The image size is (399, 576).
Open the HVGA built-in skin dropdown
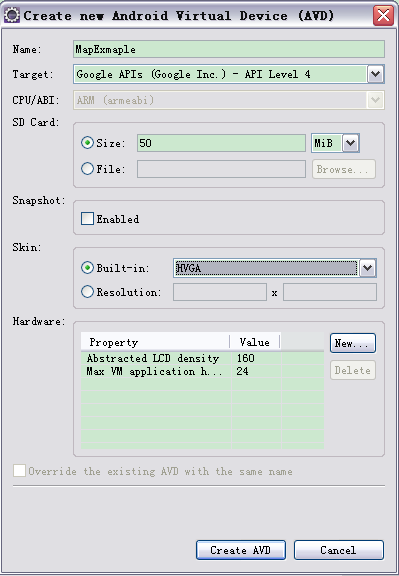(x=367, y=268)
